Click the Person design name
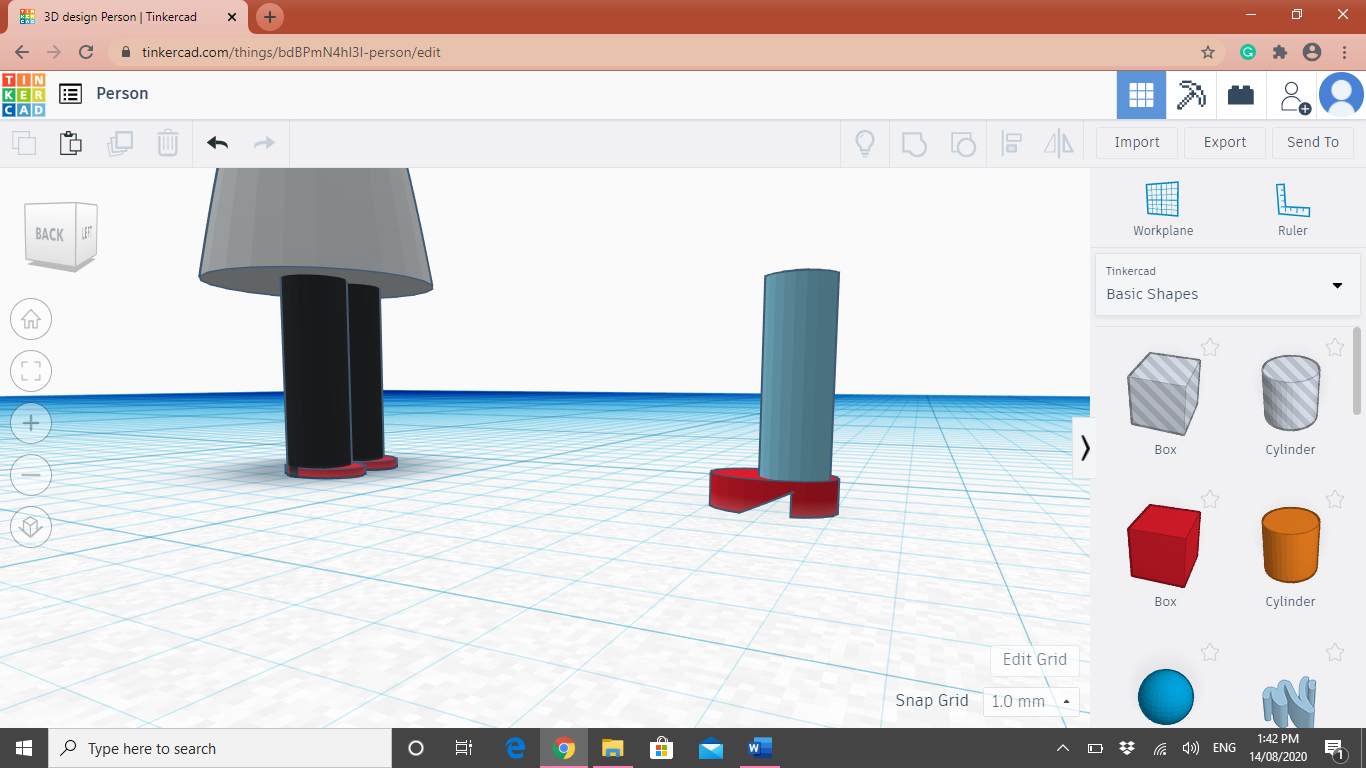The image size is (1366, 768). [122, 94]
